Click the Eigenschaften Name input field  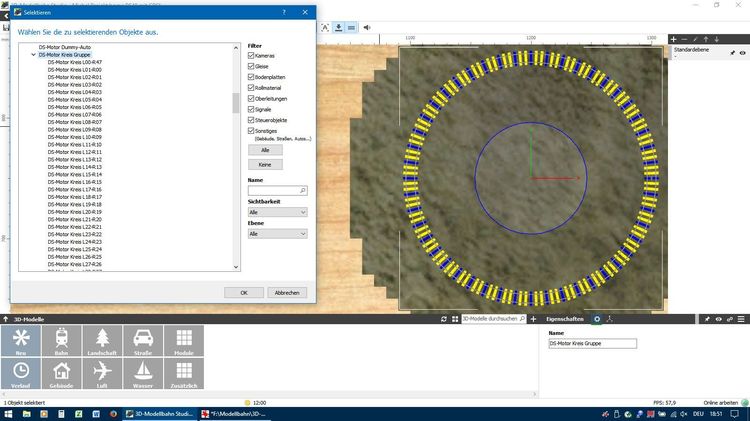tap(593, 343)
